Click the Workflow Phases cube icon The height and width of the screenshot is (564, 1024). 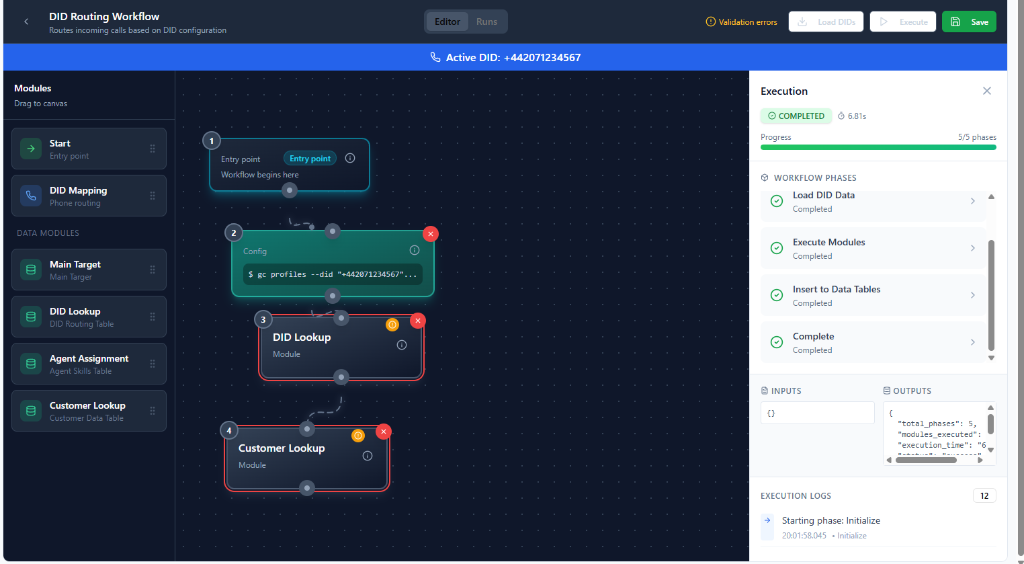tap(765, 178)
